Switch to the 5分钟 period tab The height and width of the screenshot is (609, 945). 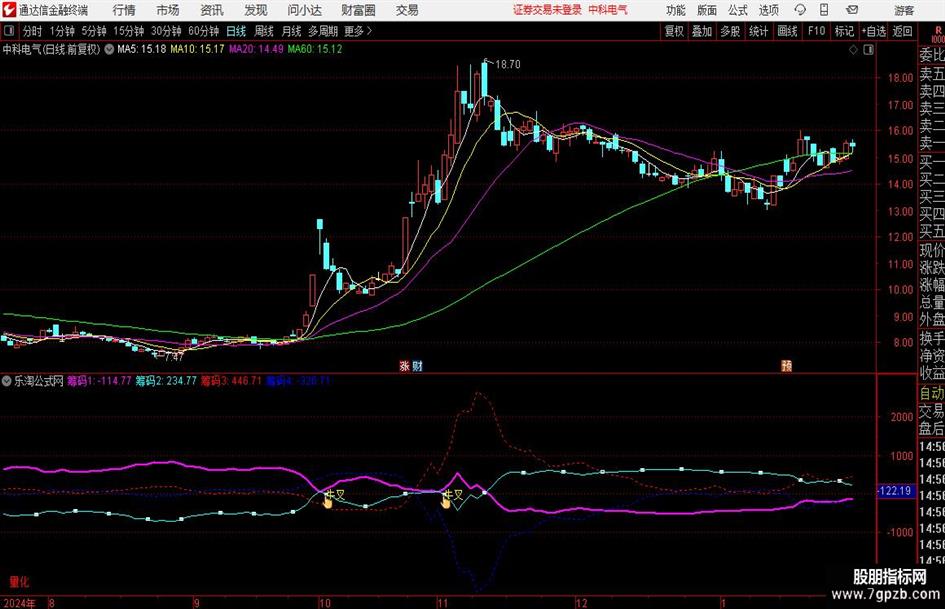click(x=94, y=31)
